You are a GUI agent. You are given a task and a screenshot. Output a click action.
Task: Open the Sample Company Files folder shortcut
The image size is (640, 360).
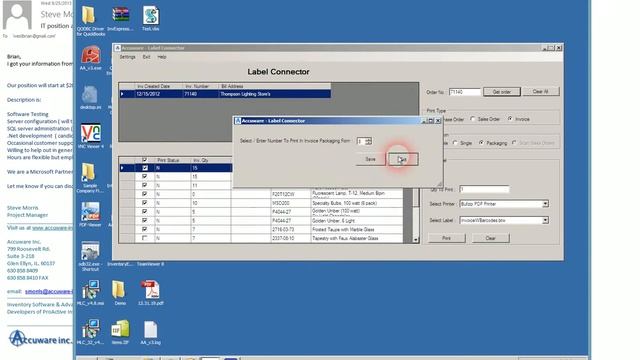[x=89, y=173]
